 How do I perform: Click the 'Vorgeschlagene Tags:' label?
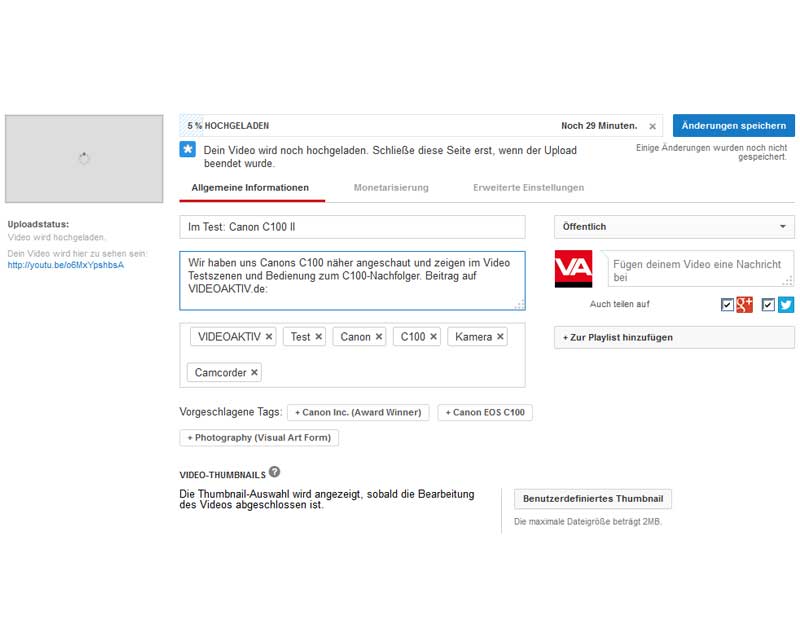click(231, 412)
